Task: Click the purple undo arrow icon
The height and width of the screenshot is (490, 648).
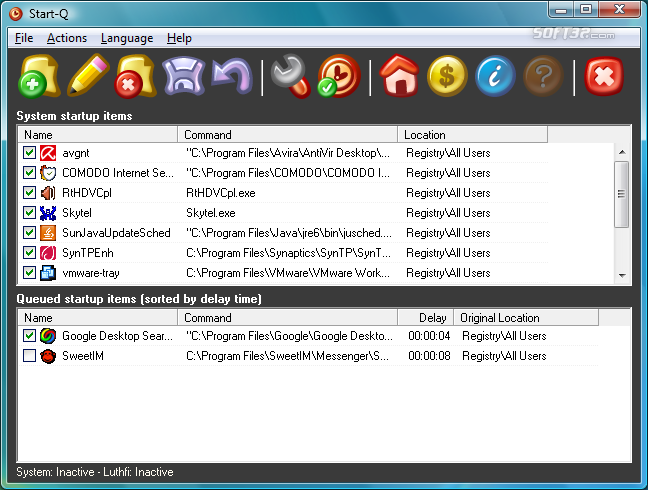Action: [x=231, y=76]
